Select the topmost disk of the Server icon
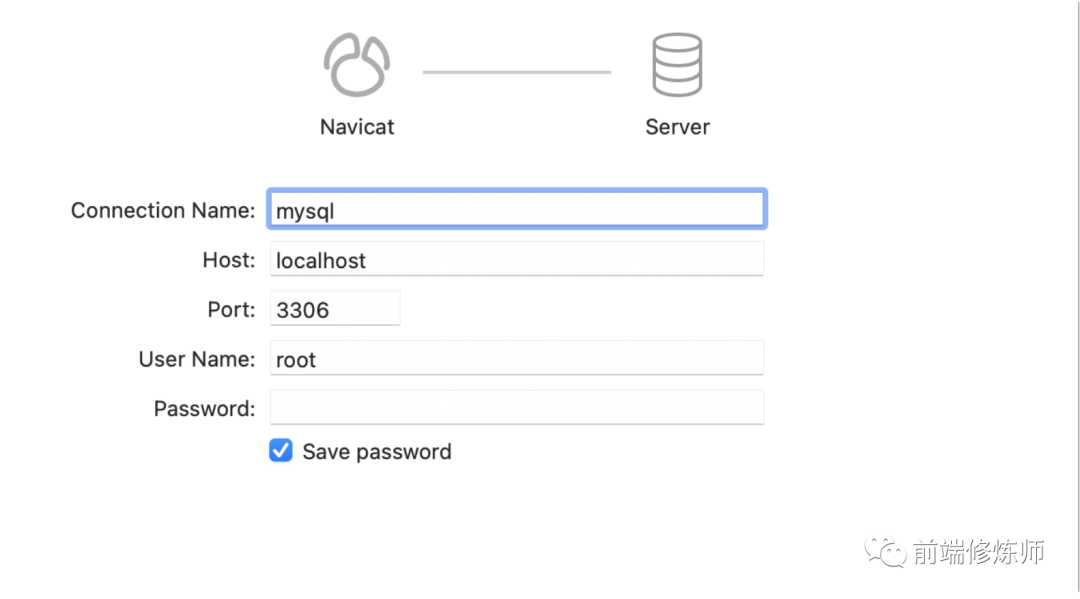 677,42
